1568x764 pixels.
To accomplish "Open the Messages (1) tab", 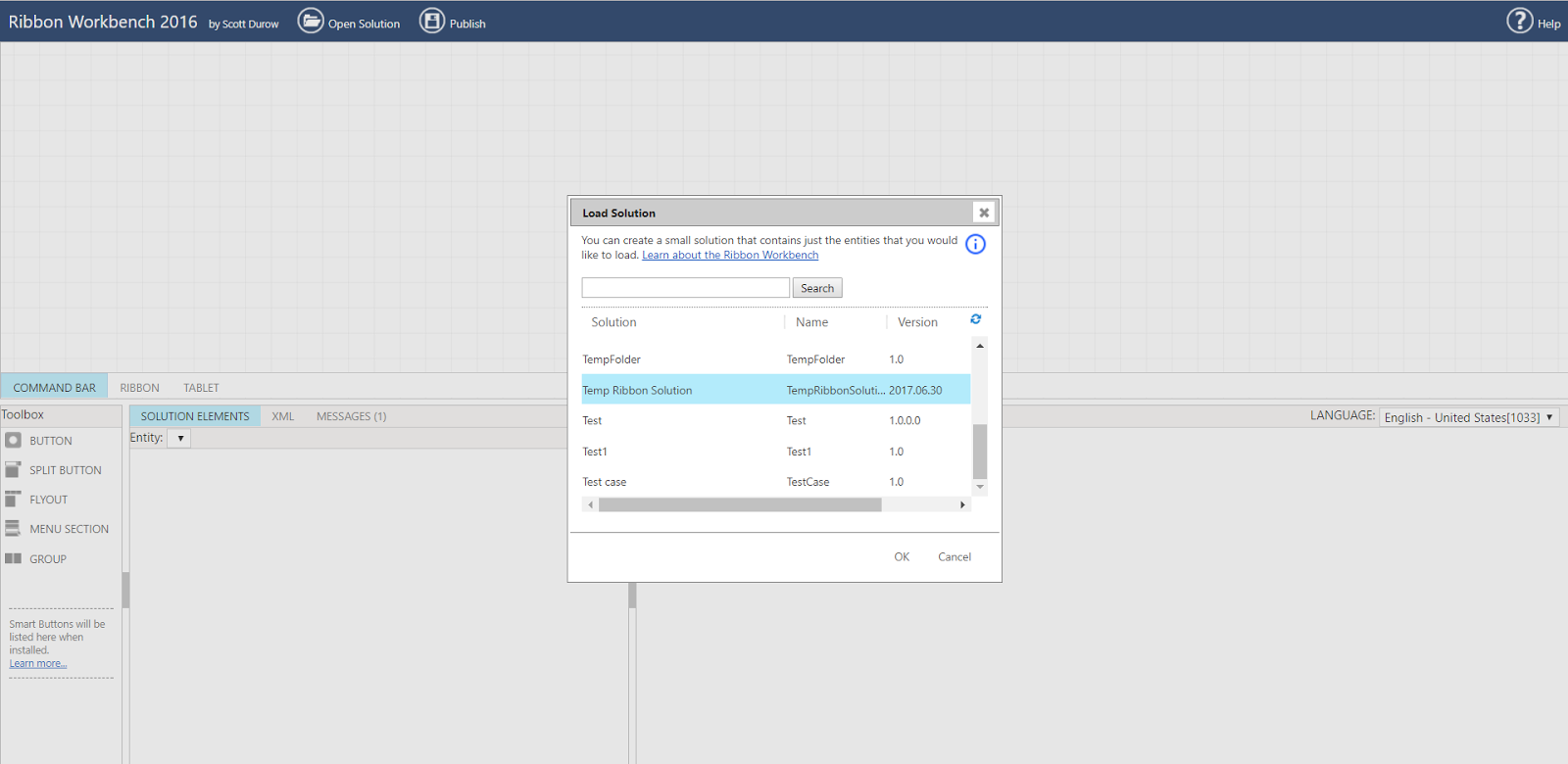I will [x=351, y=416].
